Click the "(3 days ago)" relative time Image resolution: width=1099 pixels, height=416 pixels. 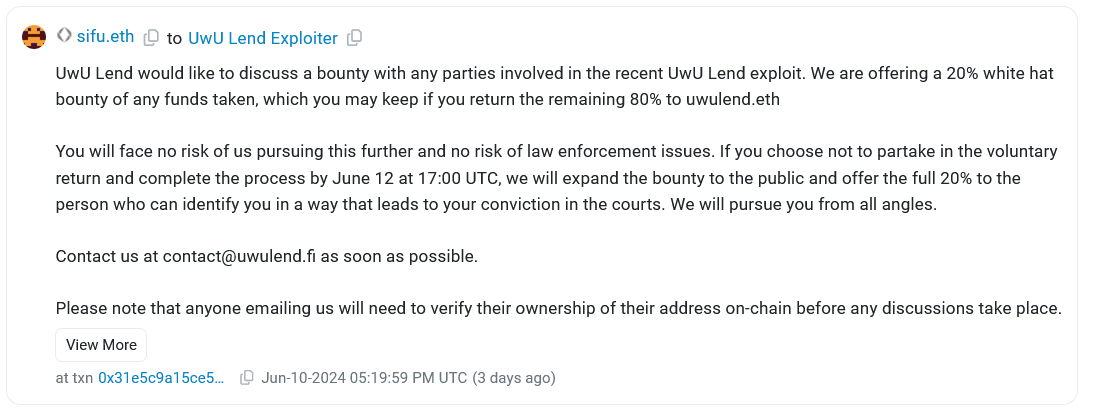point(514,378)
